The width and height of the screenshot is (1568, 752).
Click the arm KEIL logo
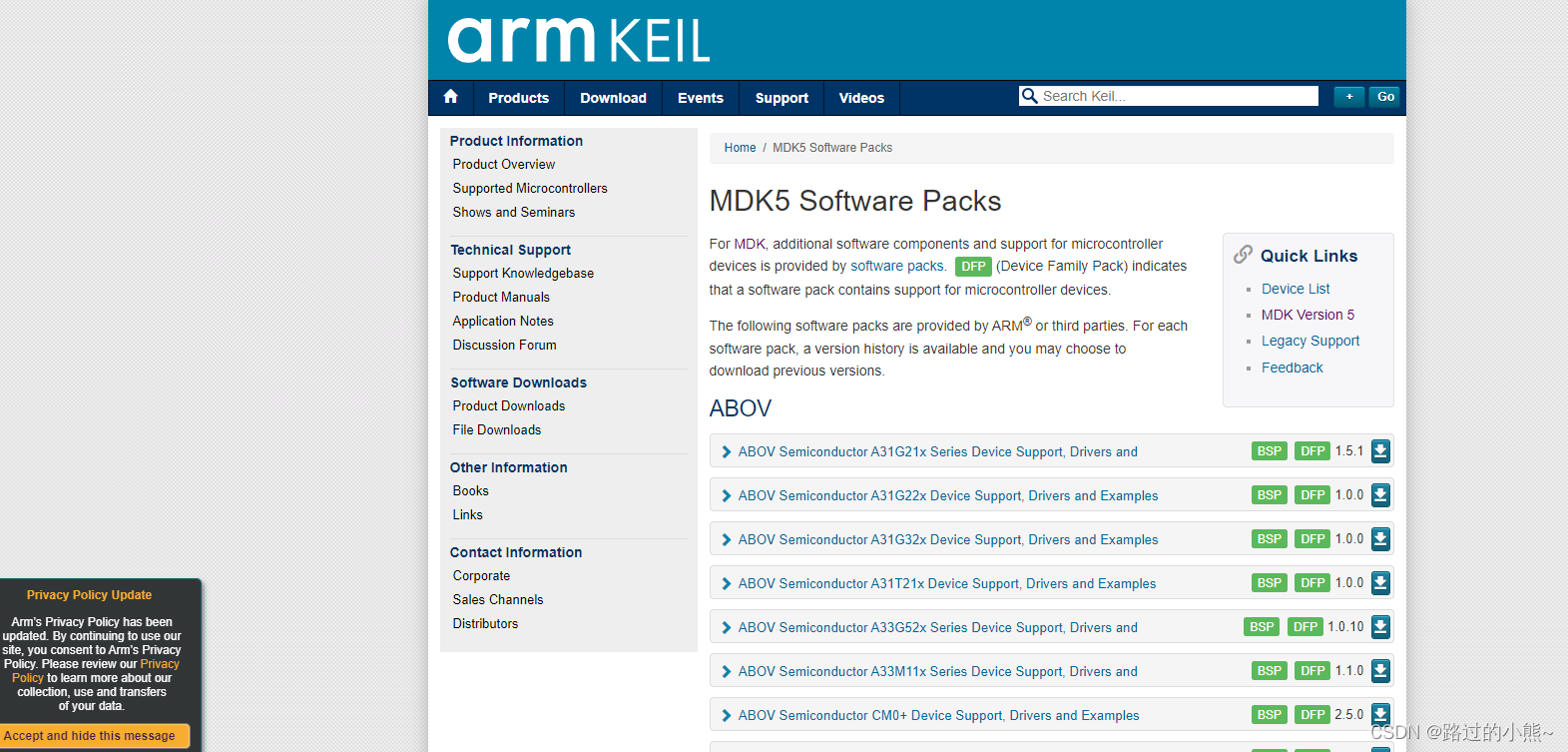point(579,40)
